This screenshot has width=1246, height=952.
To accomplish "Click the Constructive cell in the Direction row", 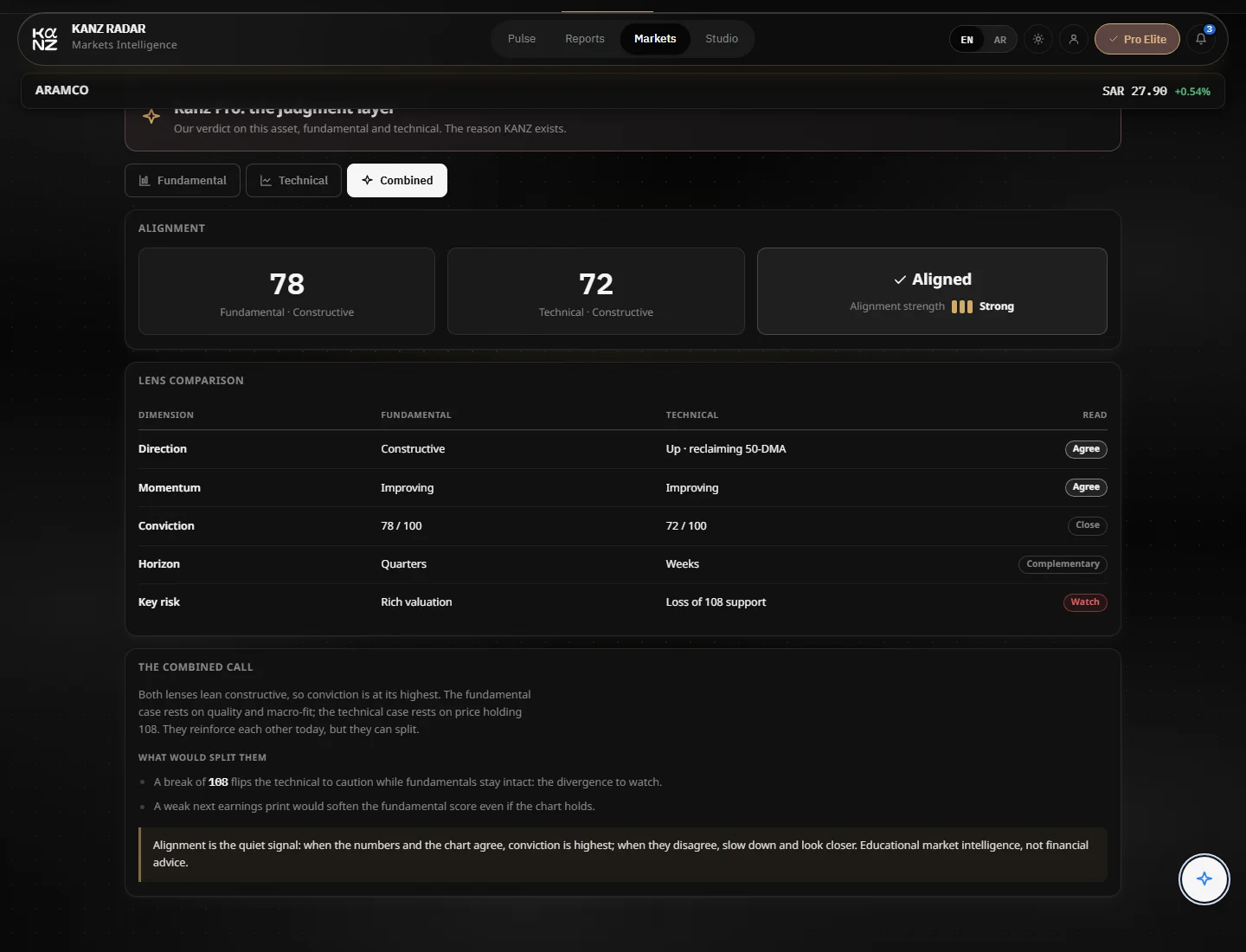I will coord(413,449).
